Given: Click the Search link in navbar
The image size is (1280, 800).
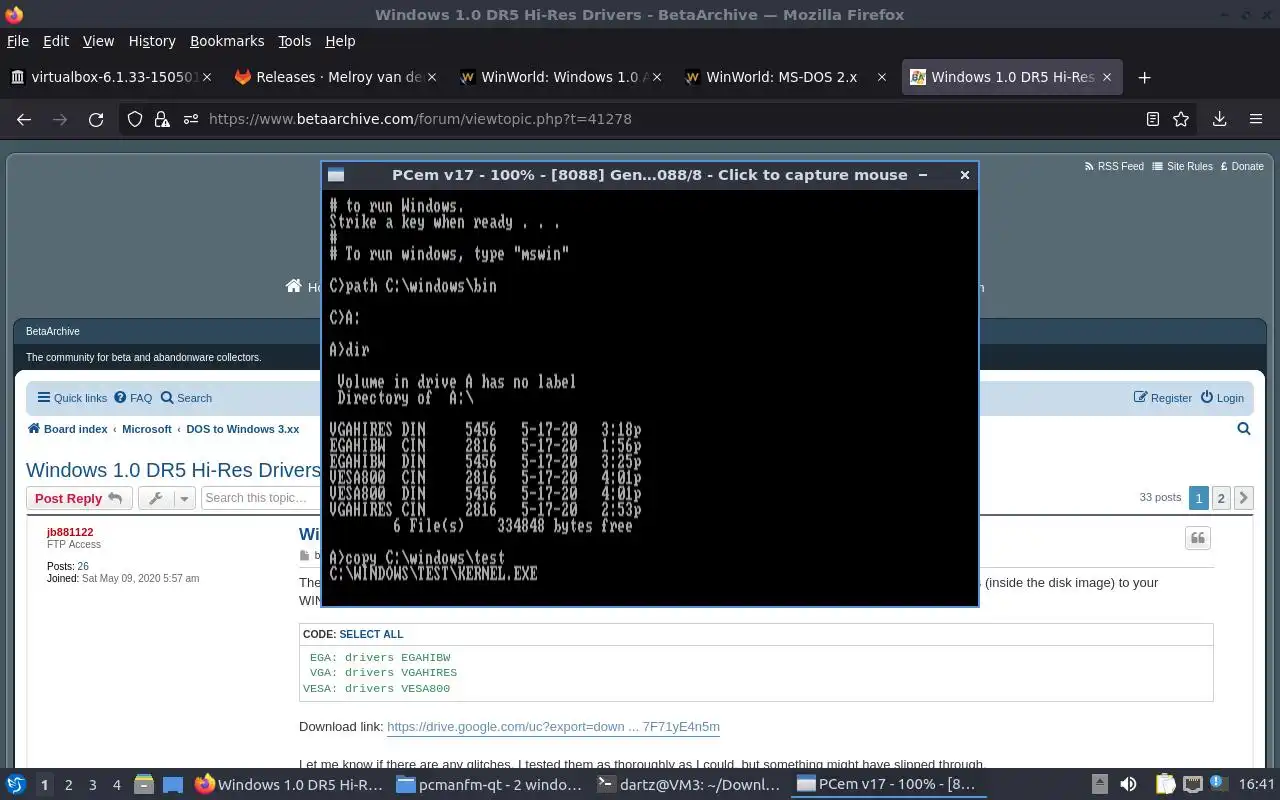Looking at the screenshot, I should pos(186,398).
